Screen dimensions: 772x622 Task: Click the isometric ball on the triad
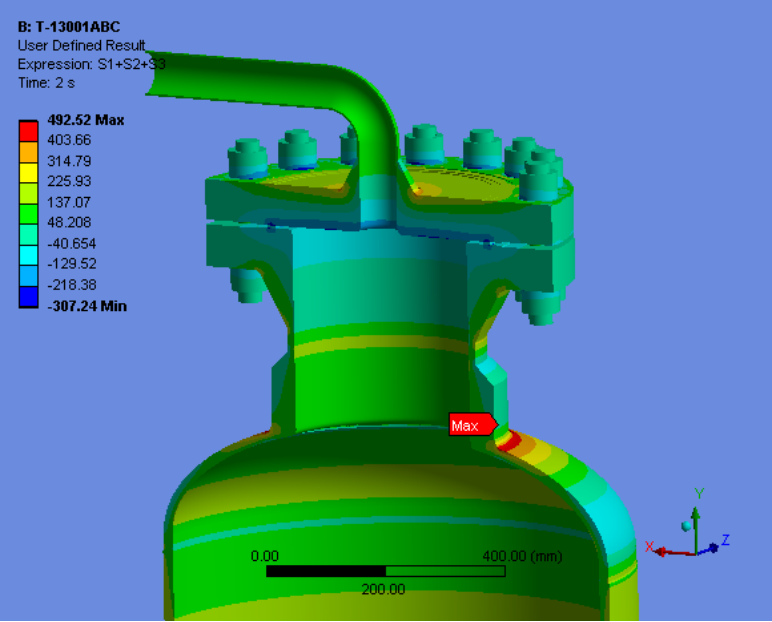pos(686,526)
